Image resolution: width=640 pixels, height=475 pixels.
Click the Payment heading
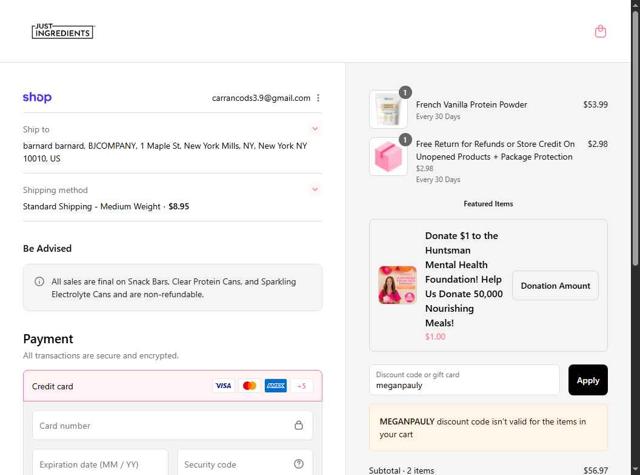[48, 339]
